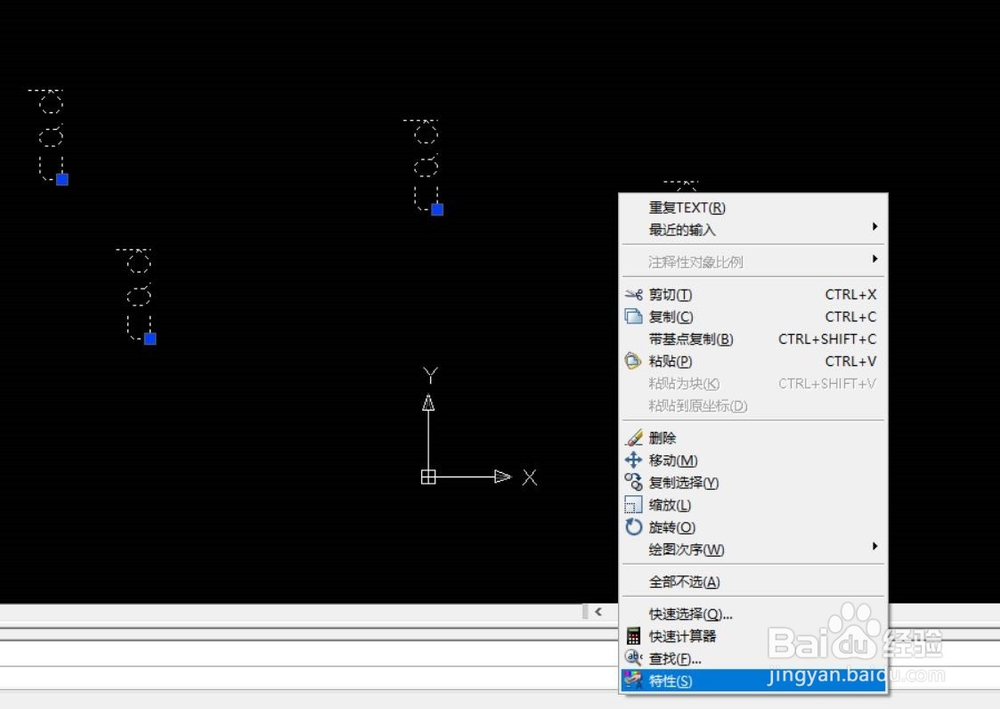Click the left scrollbar chevron arrow

(598, 611)
